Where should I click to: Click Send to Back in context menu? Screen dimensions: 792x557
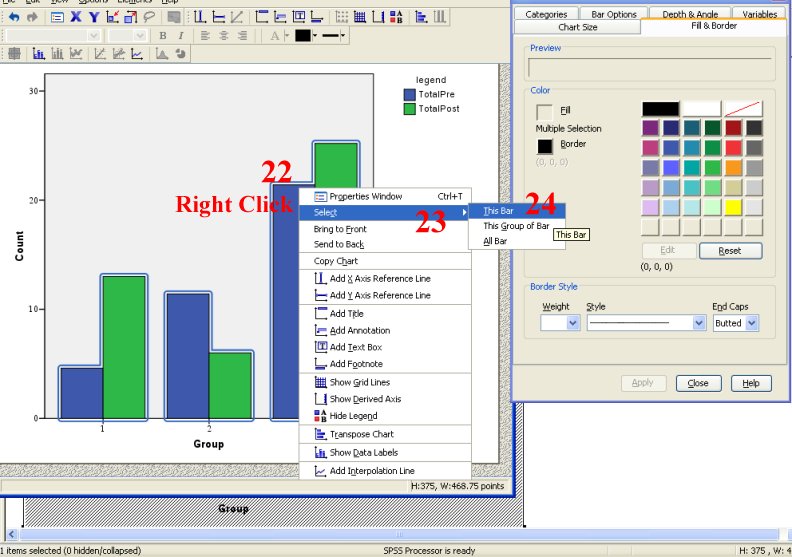coord(385,244)
